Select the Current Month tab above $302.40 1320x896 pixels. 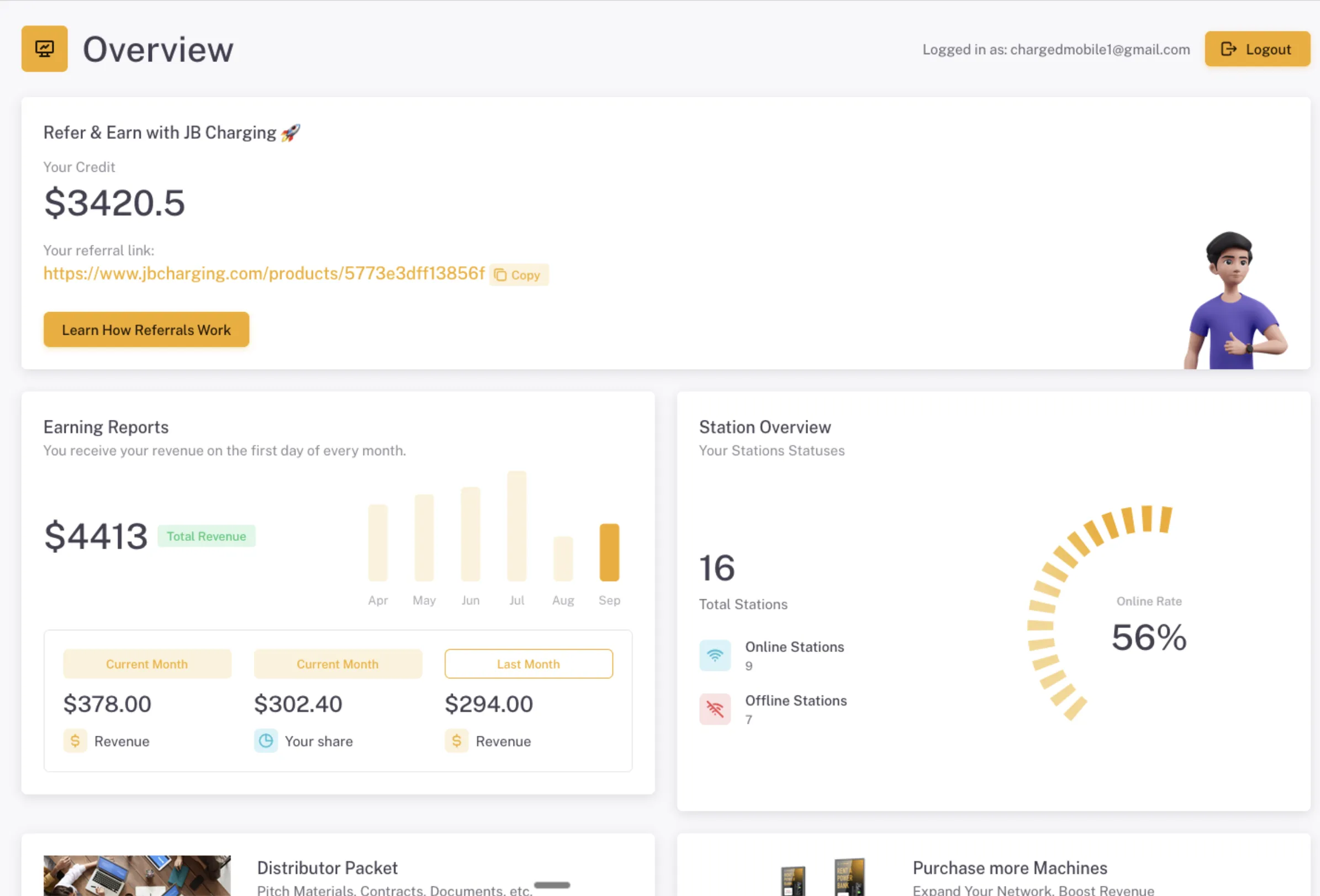338,663
